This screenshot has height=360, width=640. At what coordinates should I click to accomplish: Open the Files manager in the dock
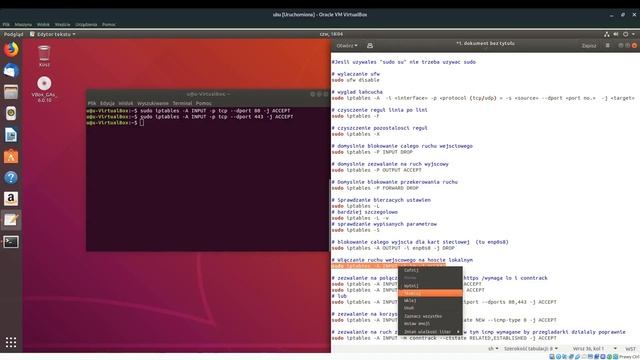(11, 92)
